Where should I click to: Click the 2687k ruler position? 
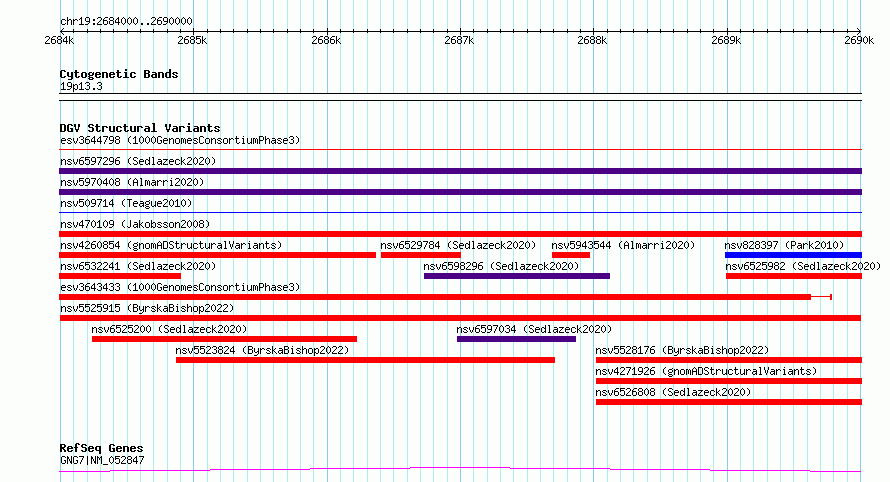(459, 40)
